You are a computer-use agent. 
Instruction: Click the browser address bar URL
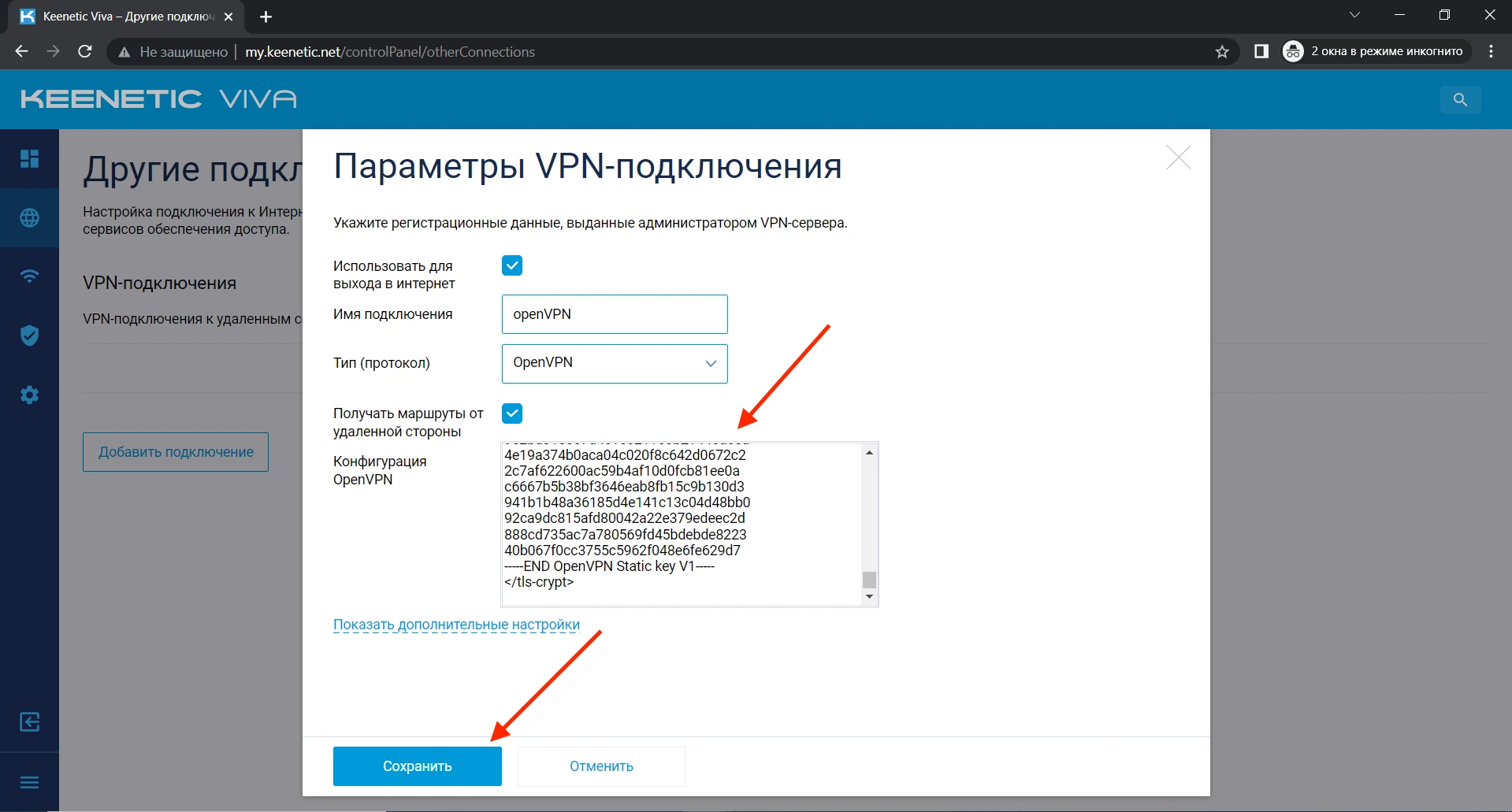point(390,52)
